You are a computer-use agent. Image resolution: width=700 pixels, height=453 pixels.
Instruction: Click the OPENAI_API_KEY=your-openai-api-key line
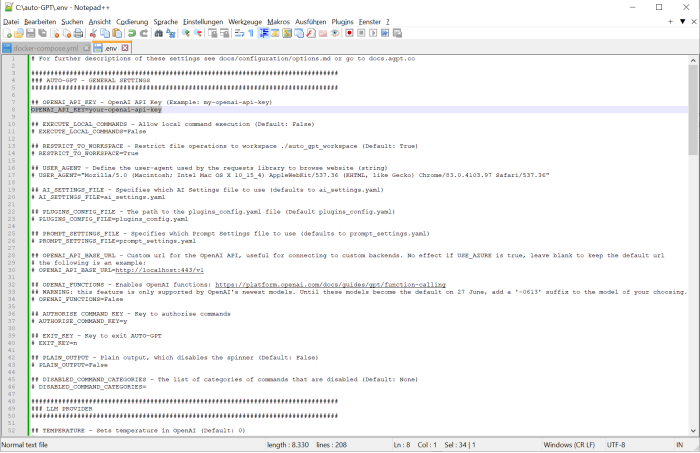(x=96, y=109)
